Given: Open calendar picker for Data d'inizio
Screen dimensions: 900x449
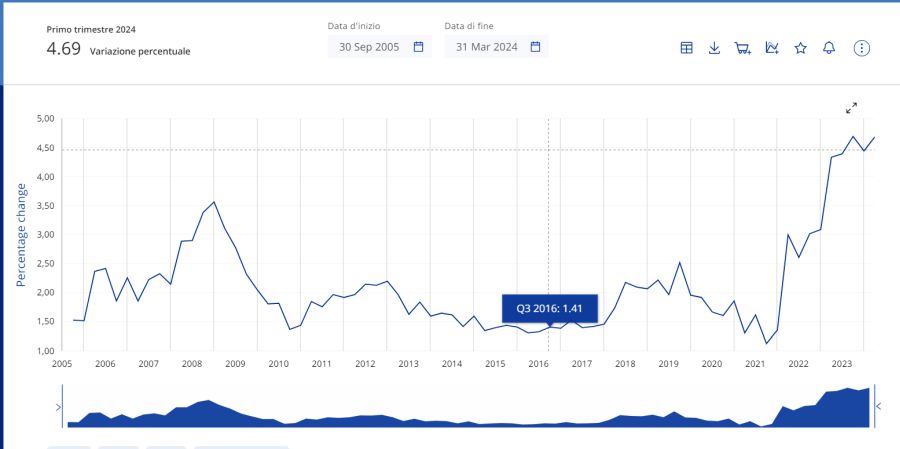Looking at the screenshot, I should click(x=418, y=46).
